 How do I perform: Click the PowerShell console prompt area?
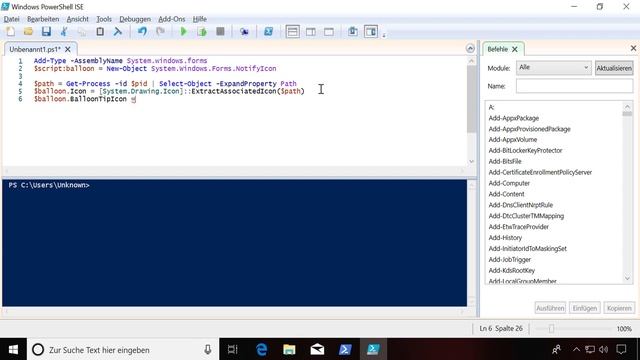pyautogui.click(x=234, y=243)
